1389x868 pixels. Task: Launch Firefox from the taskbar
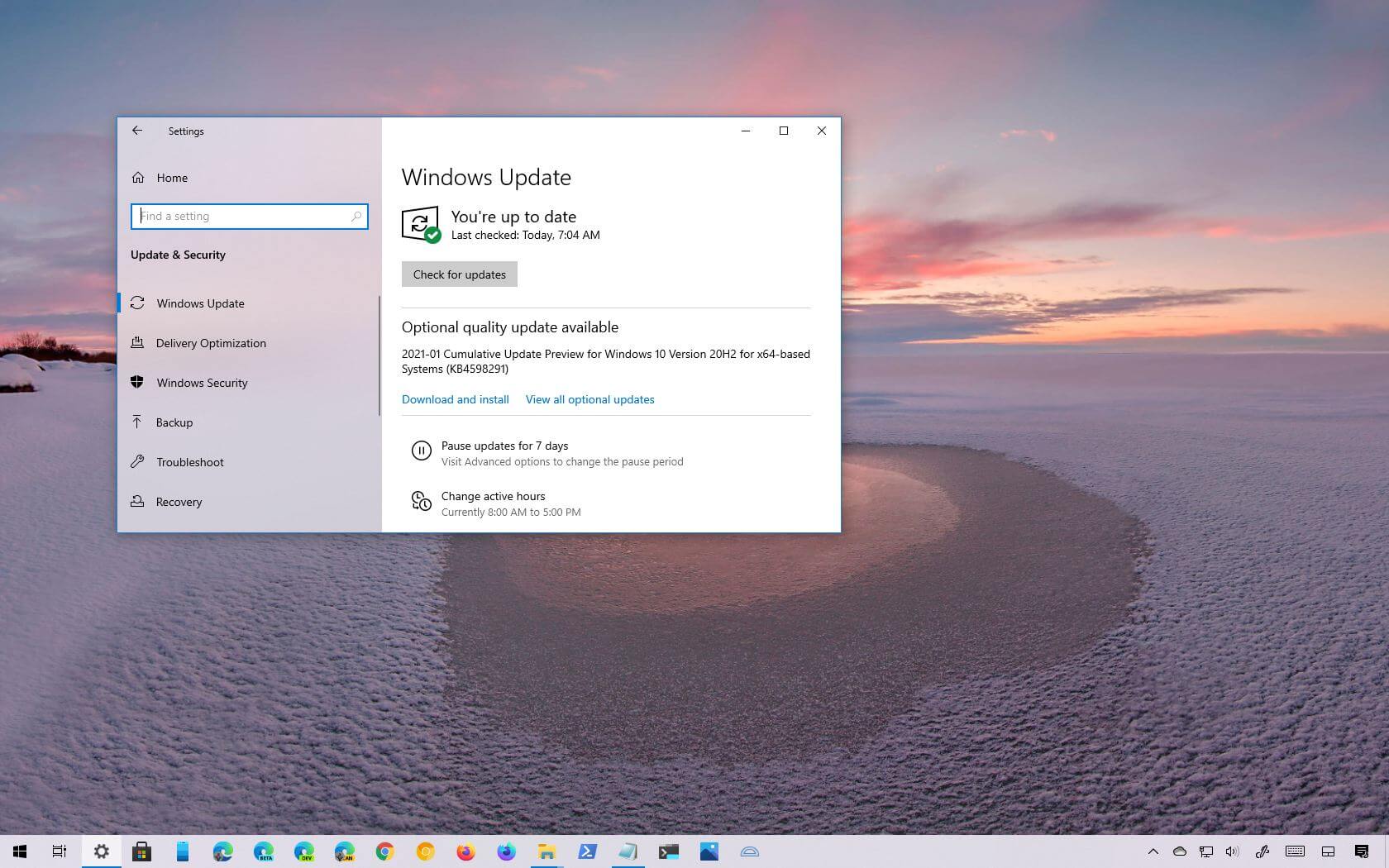465,851
